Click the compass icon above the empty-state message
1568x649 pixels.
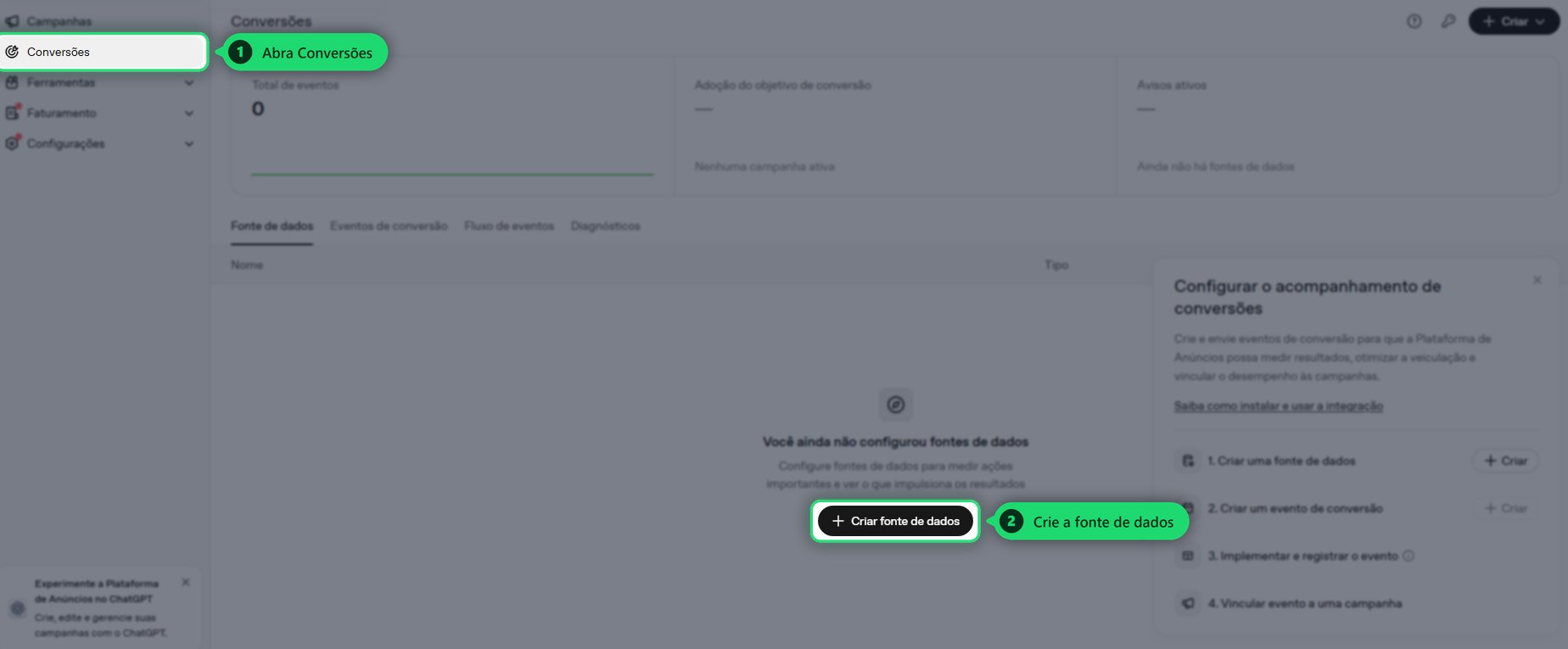(x=895, y=405)
